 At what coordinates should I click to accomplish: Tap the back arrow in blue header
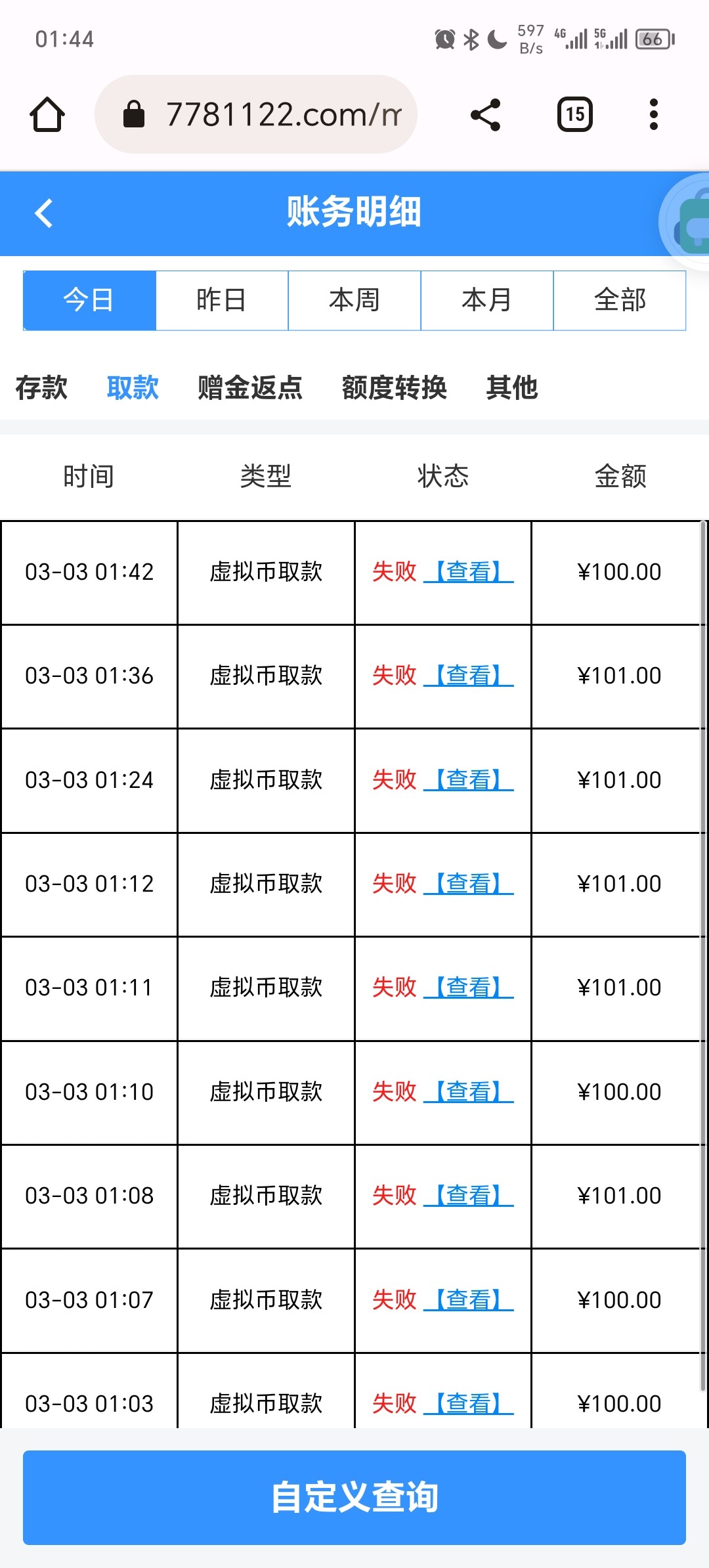[x=43, y=213]
